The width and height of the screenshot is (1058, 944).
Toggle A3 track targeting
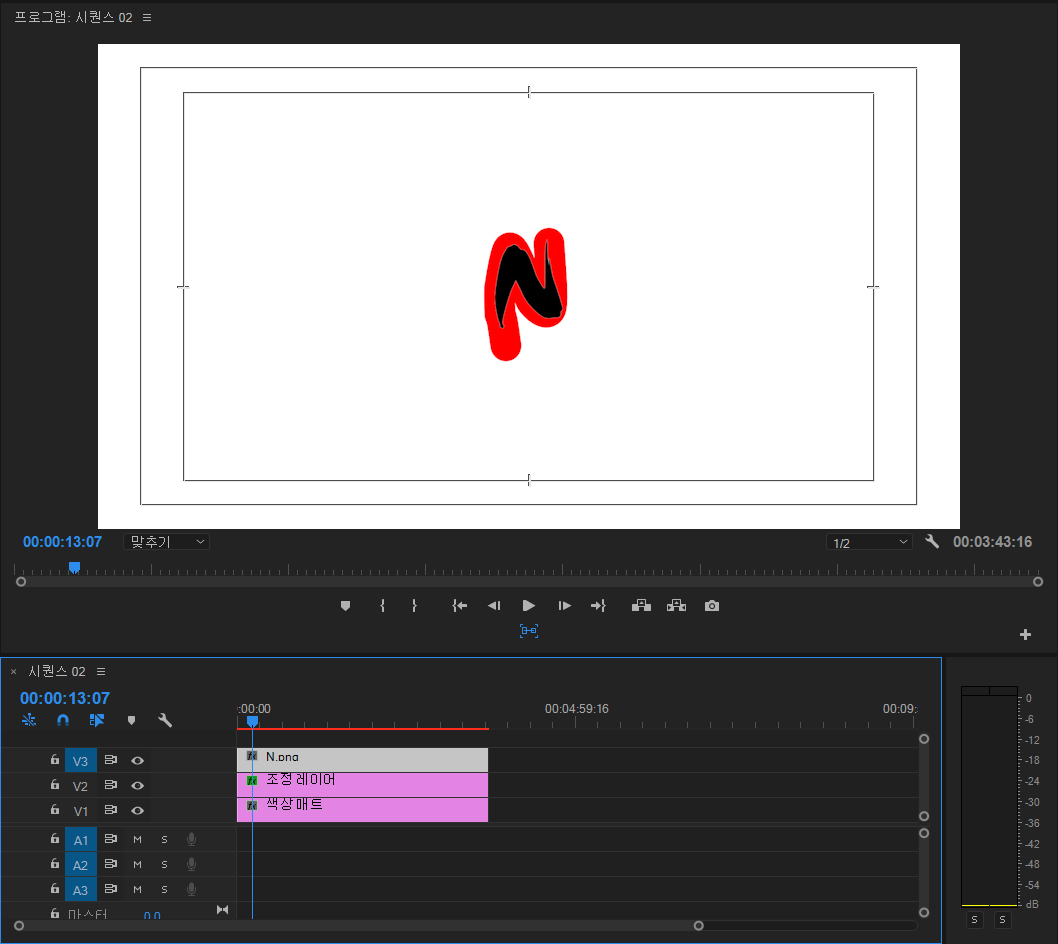click(80, 889)
